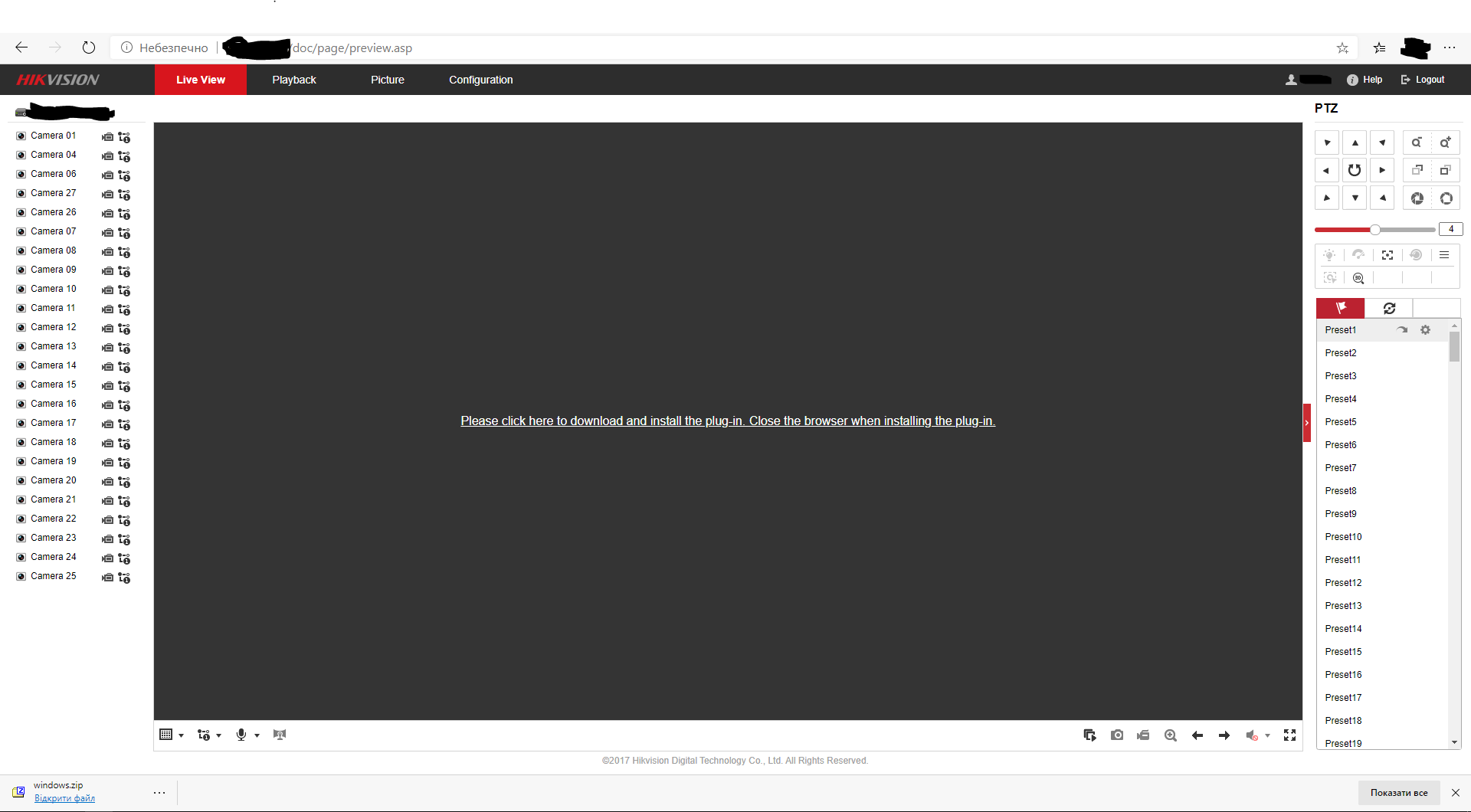Capture snapshot using camera icon in bottom toolbar
Screen dimensions: 1471x812
pos(1117,735)
